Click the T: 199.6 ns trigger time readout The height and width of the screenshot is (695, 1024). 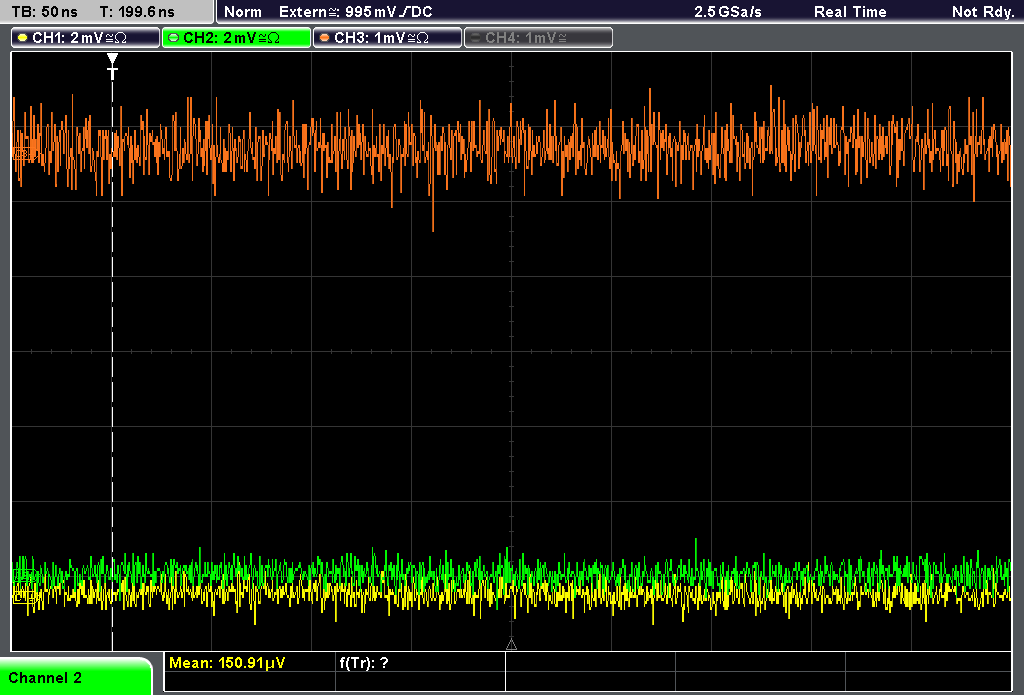(x=137, y=12)
